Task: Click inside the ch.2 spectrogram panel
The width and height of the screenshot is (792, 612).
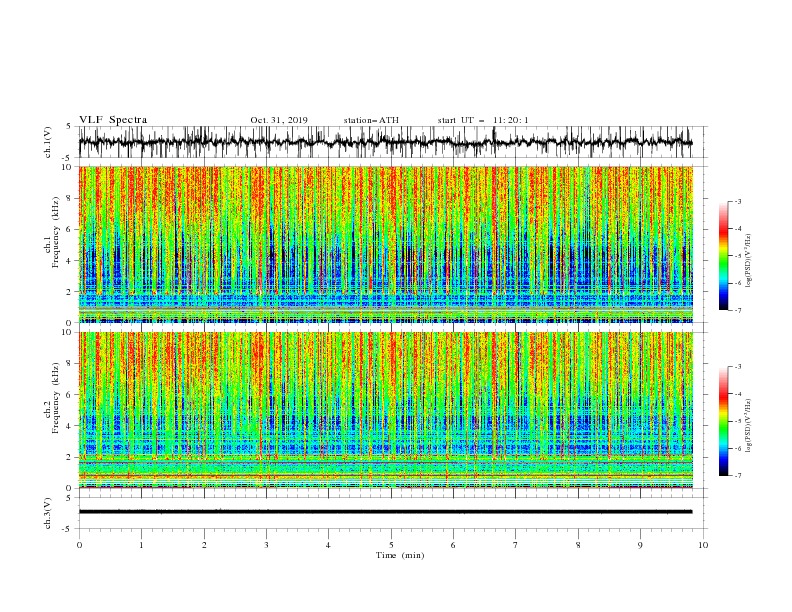Action: [386, 410]
